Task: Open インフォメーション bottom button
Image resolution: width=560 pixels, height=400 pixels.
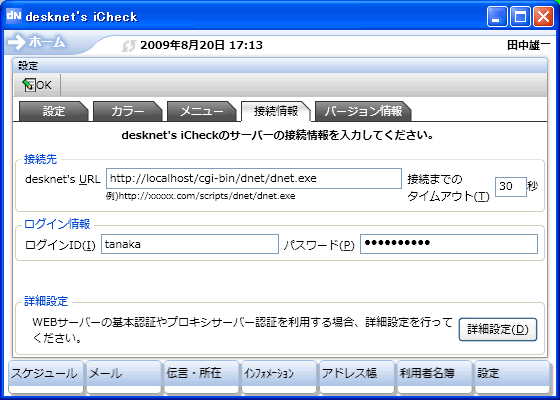Action: click(279, 377)
